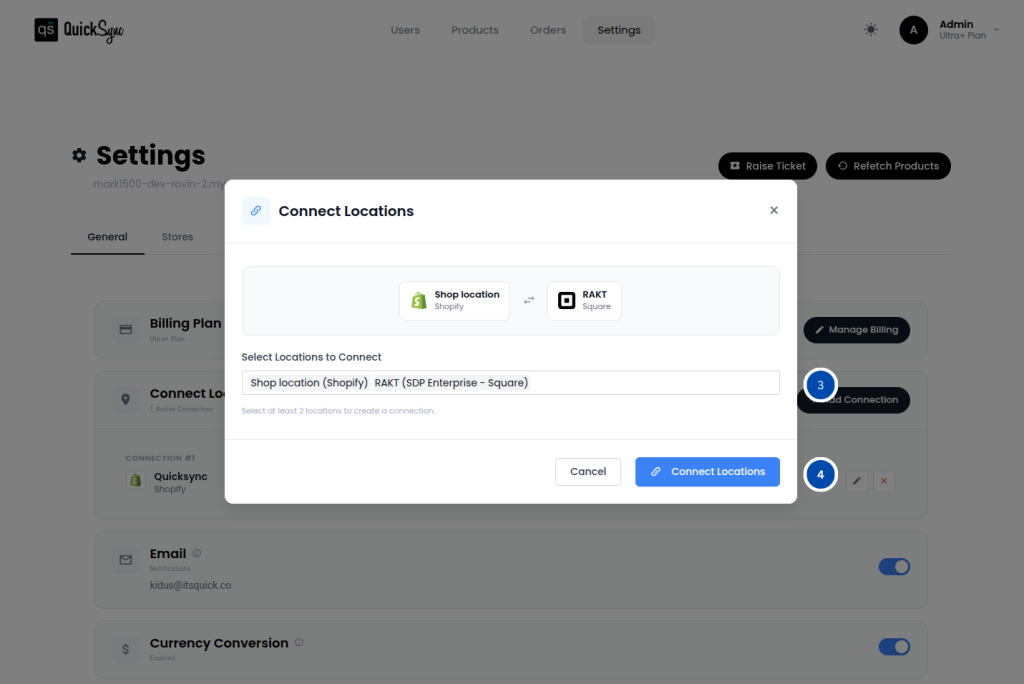Toggle the light/dark theme sun icon
1024x684 pixels.
tap(871, 30)
